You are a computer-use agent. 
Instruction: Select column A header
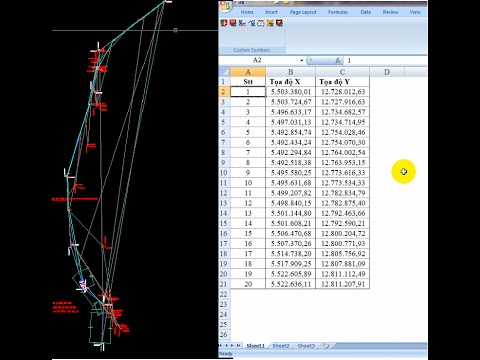pos(248,72)
